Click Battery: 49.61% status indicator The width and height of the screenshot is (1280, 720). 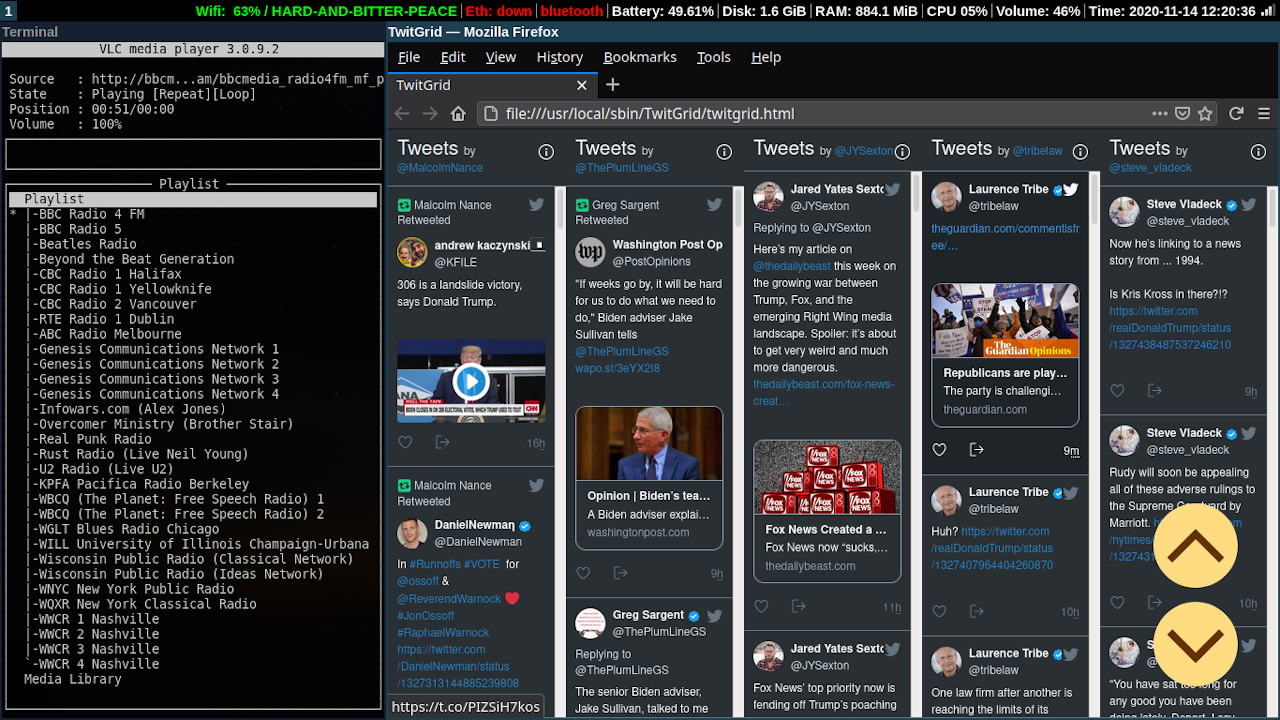tap(662, 11)
